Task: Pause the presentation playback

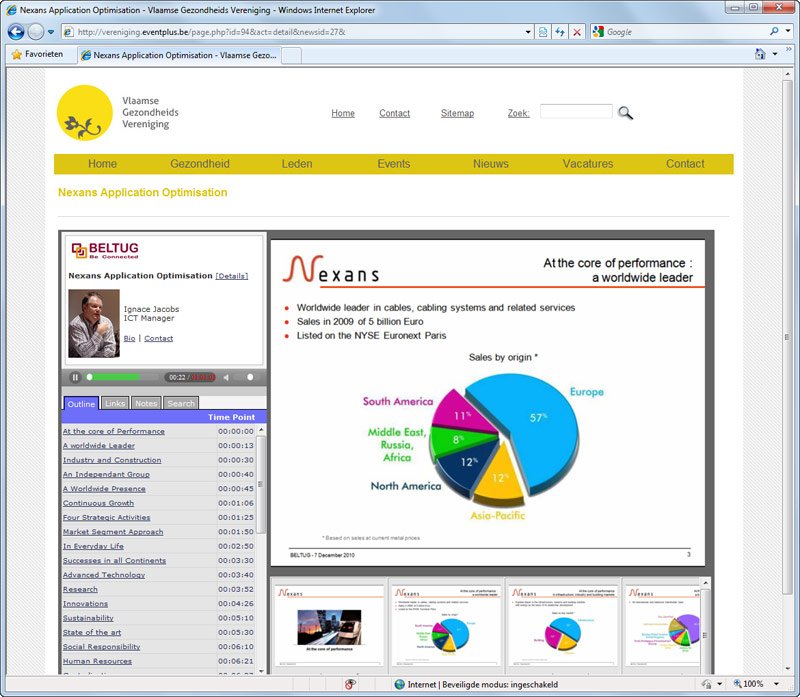Action: point(75,377)
